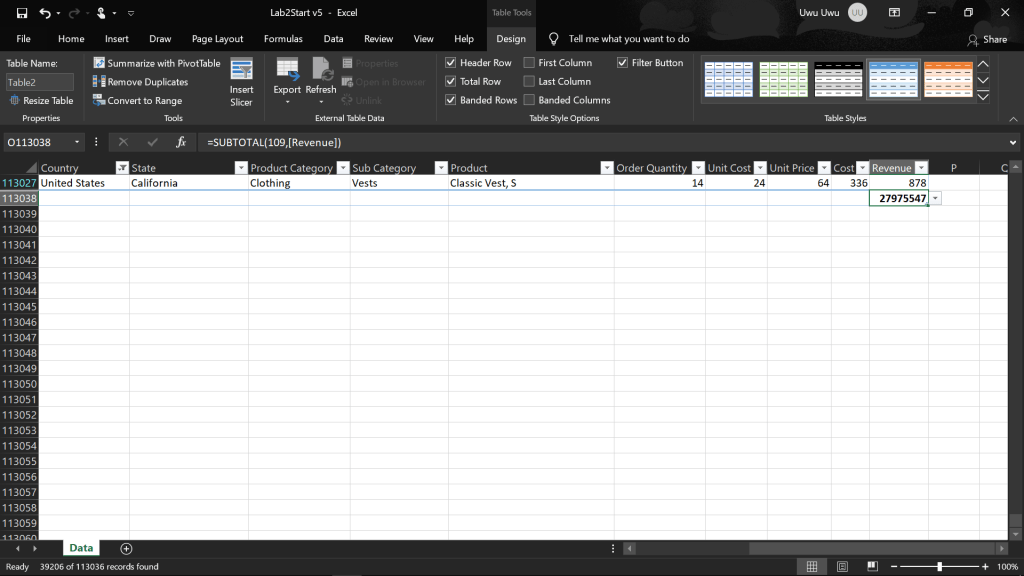The width and height of the screenshot is (1024, 576).
Task: Uncheck the Header Row checkbox
Action: tap(451, 63)
